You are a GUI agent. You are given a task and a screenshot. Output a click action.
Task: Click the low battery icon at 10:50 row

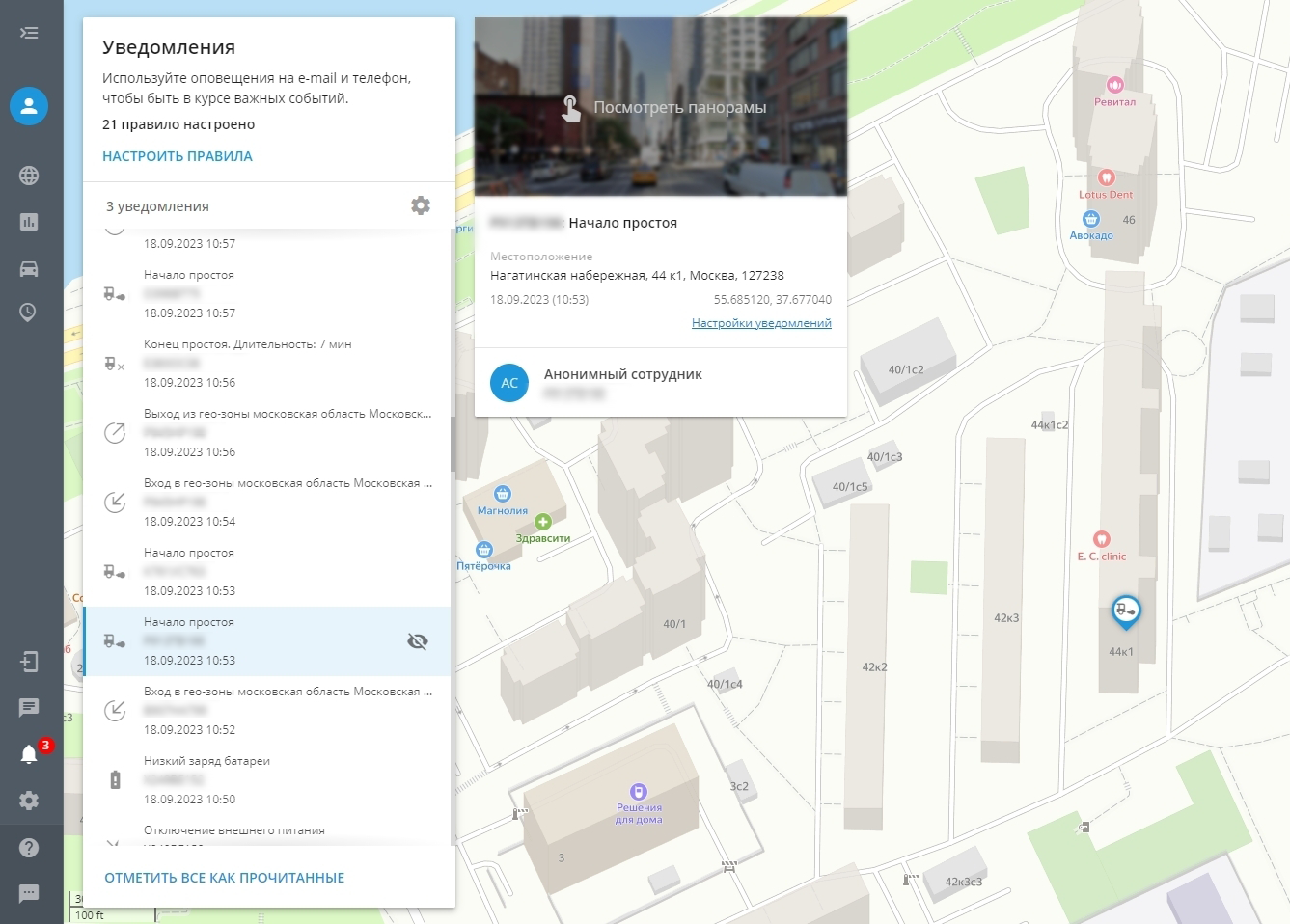click(x=115, y=780)
